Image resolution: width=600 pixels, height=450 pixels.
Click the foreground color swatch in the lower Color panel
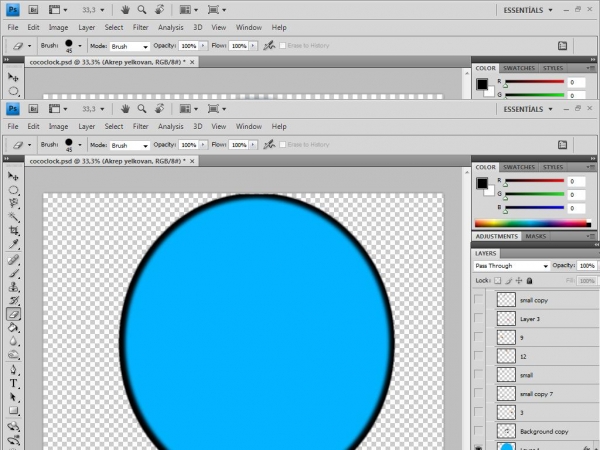pos(482,183)
